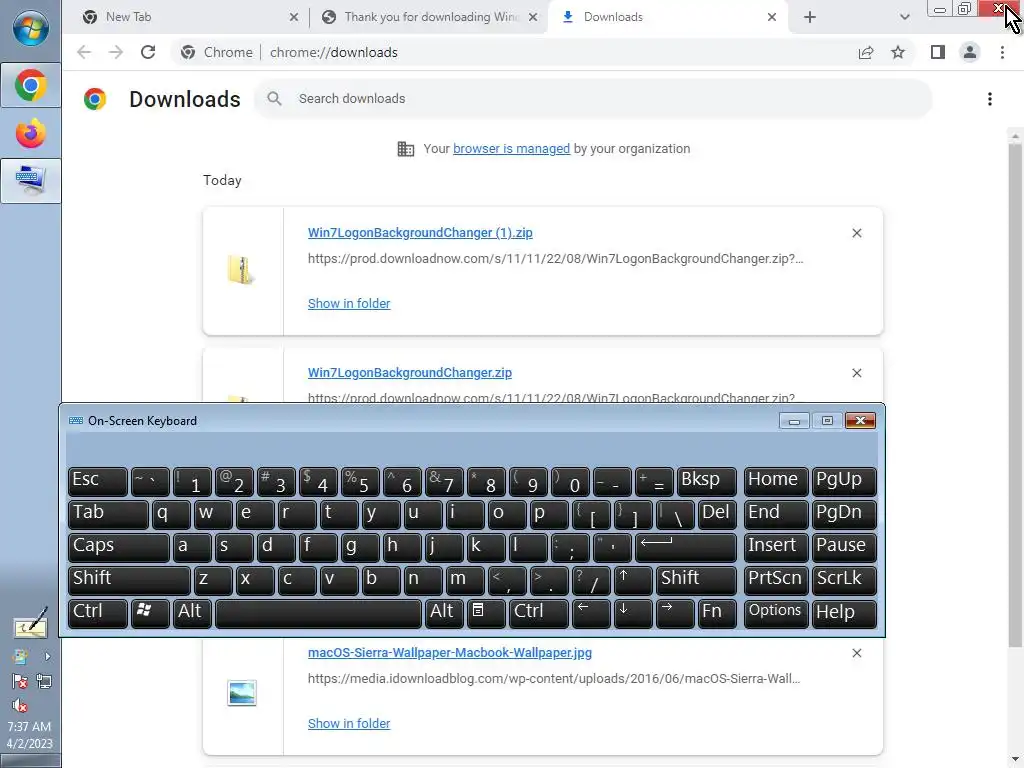Share this page via the share icon
The image size is (1024, 768).
(866, 52)
